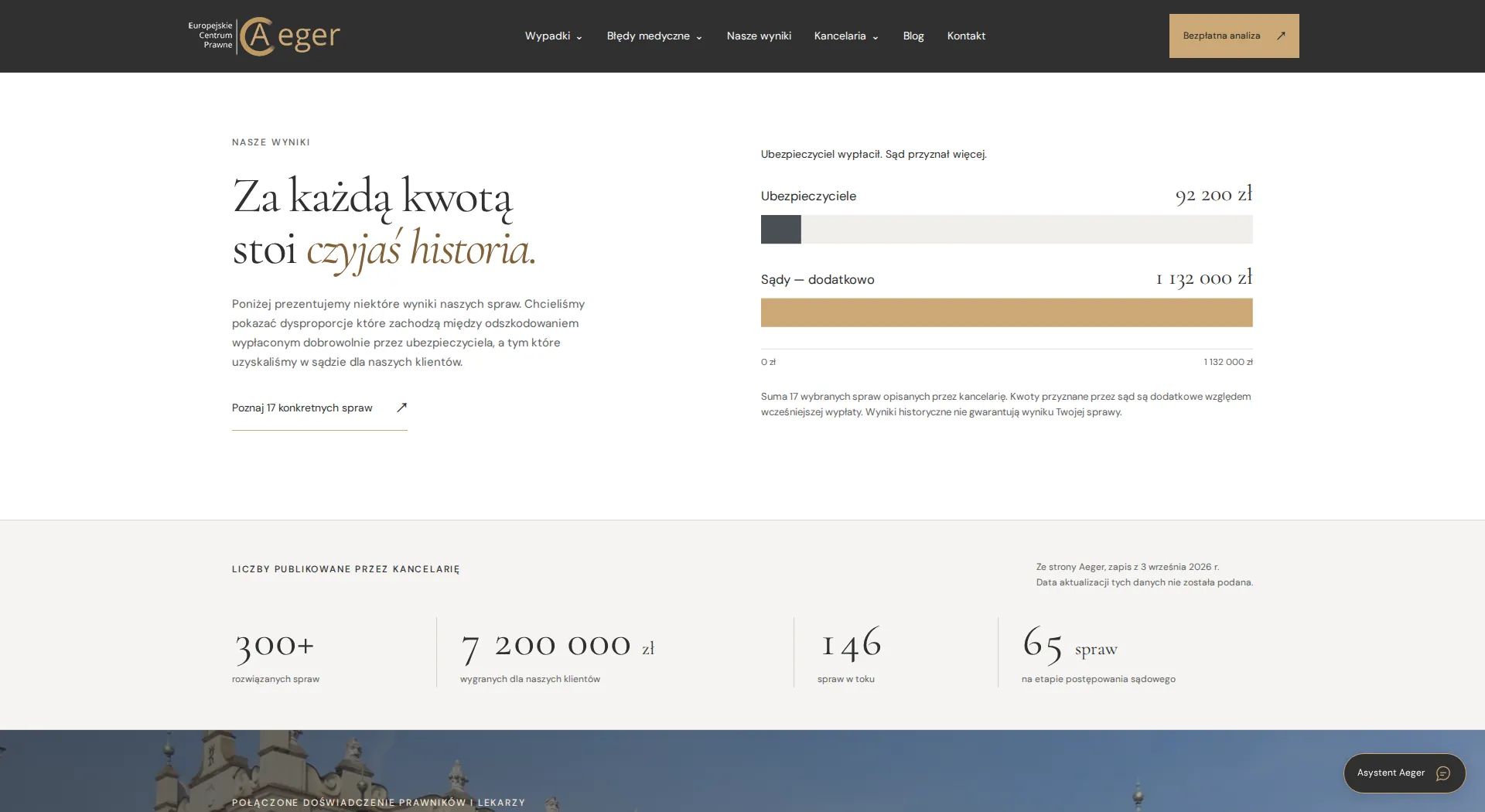This screenshot has width=1485, height=812.
Task: Expand the Kancelaria dropdown chevron
Action: [875, 37]
